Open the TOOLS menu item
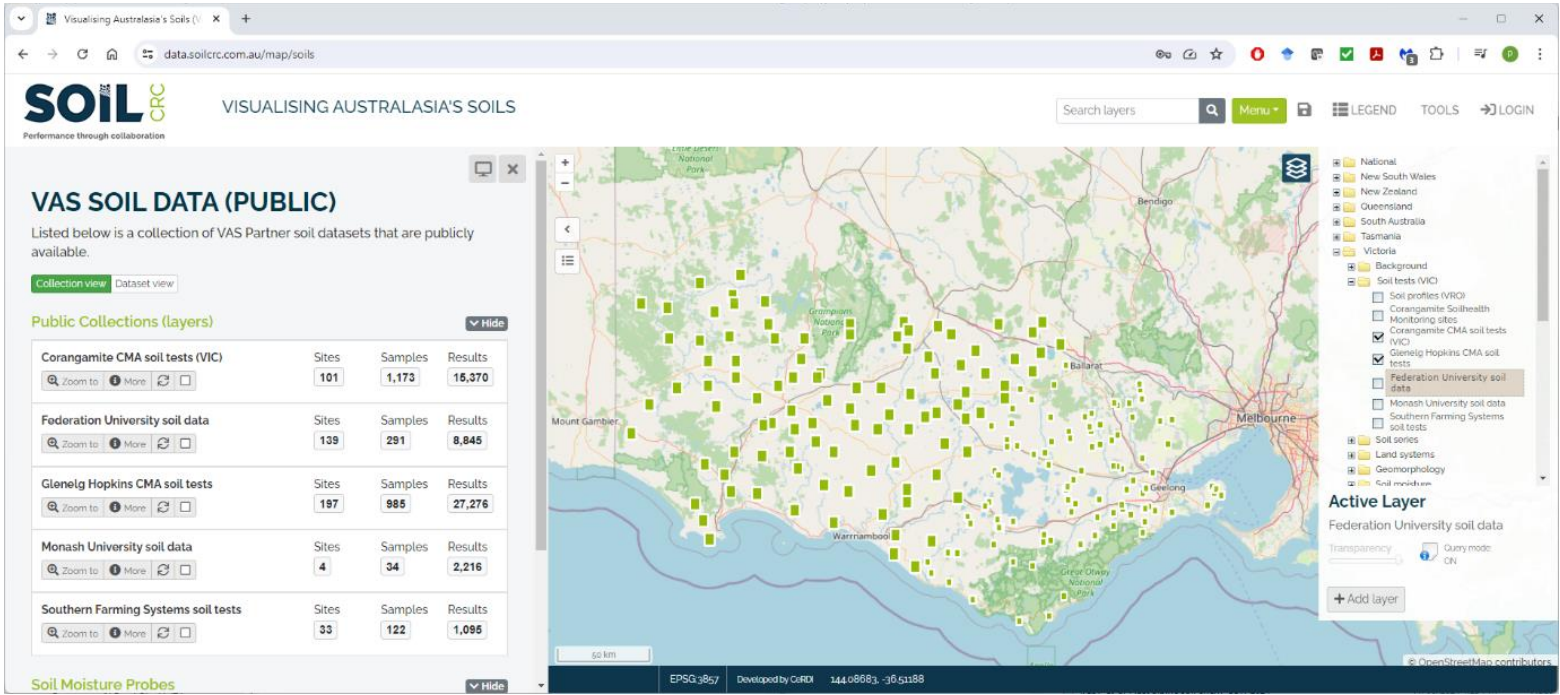This screenshot has height=695, width=1560. click(1439, 111)
